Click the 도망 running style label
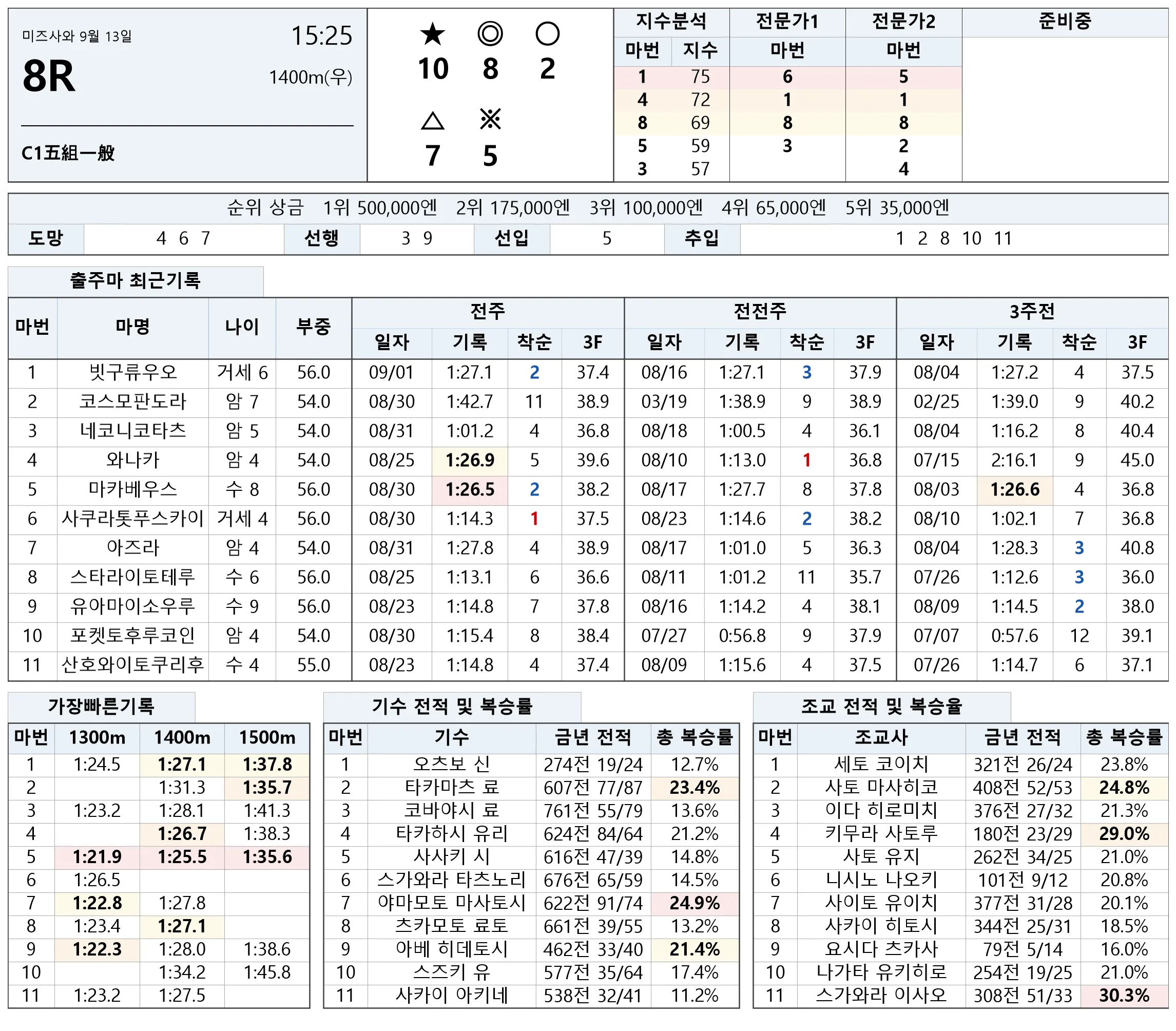The width and height of the screenshot is (1176, 1031). click(x=46, y=238)
